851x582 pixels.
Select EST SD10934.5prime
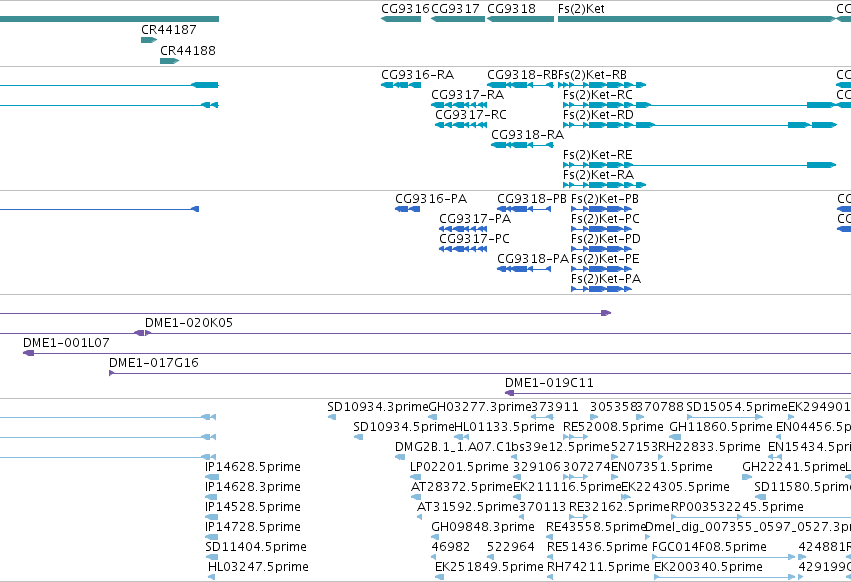[358, 437]
